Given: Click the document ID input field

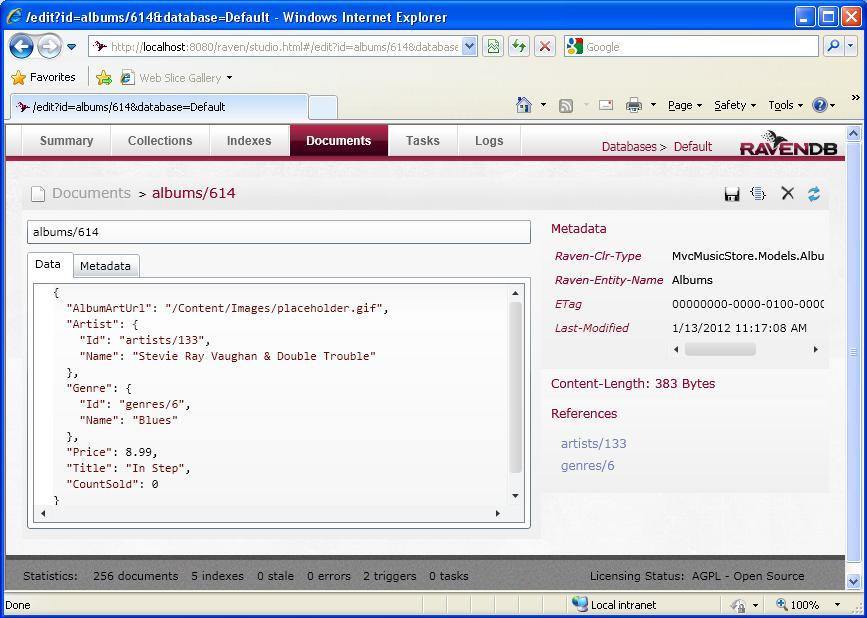Looking at the screenshot, I should (x=278, y=231).
